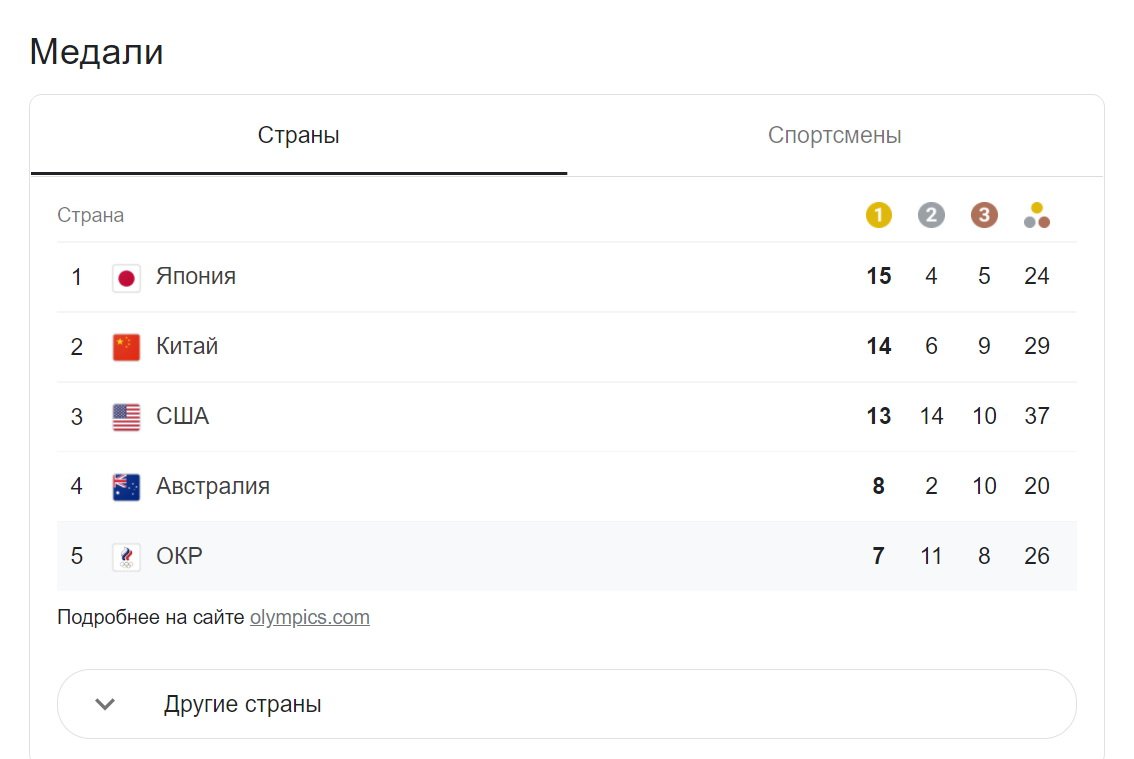Click the silver medal column icon

point(931,215)
